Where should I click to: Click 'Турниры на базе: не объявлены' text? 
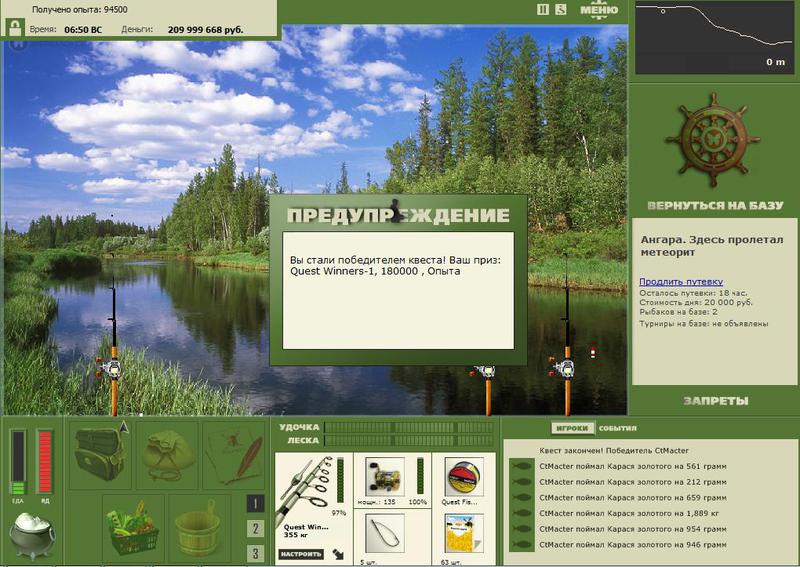[704, 324]
